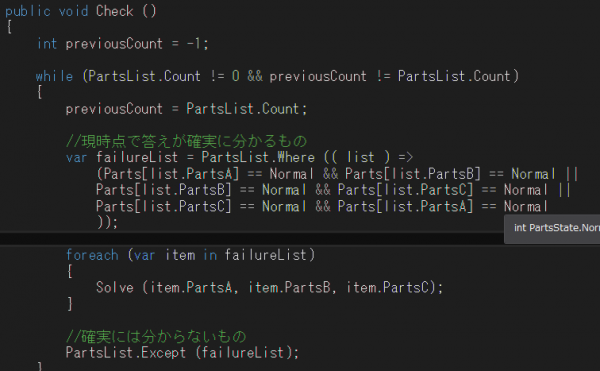Click the Where method call

tap(296, 157)
